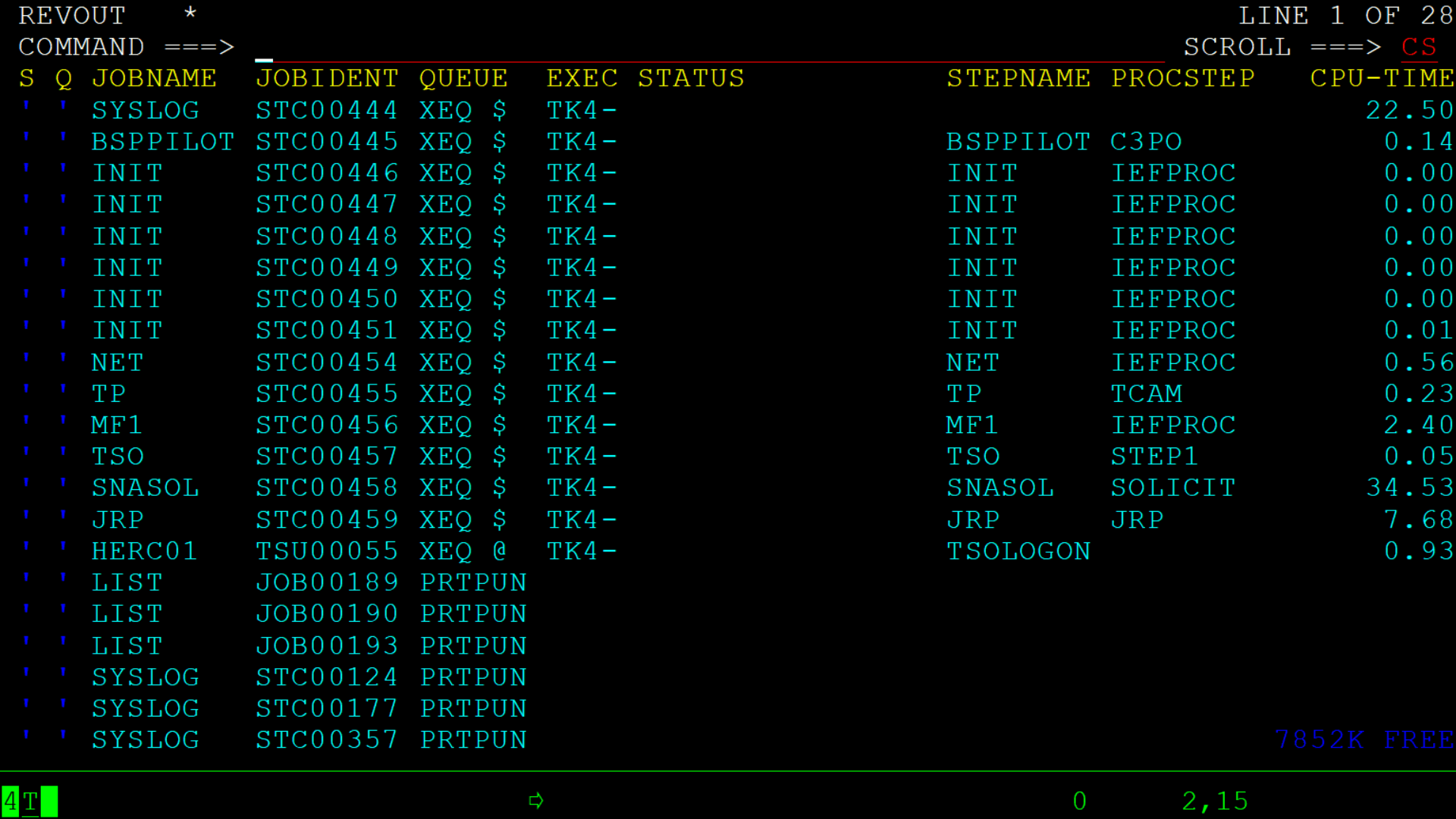Click job ID TSU00055
The height and width of the screenshot is (819, 1456).
coord(327,551)
